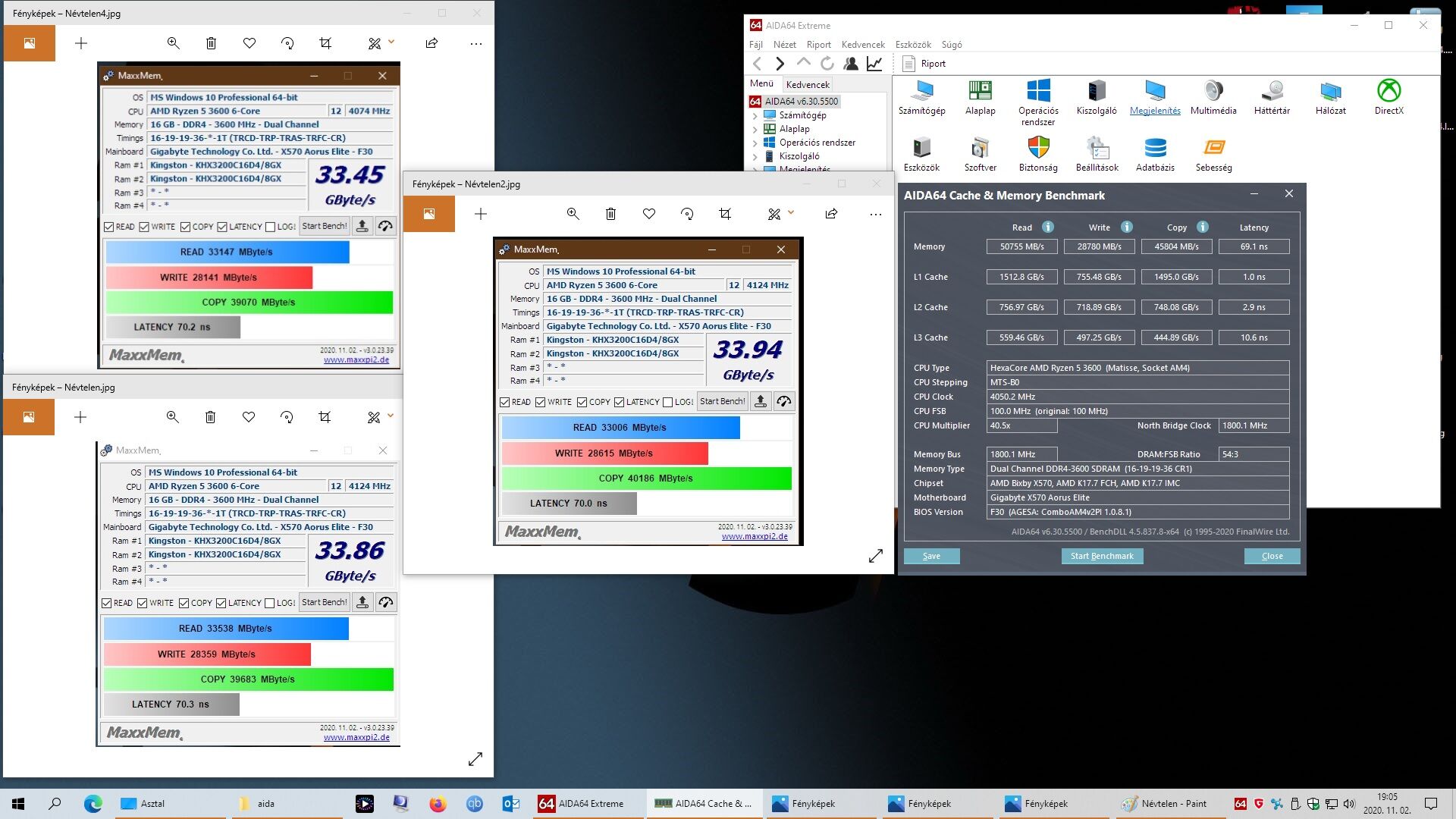Click Start Bench! in Névtelen2 MaxxMem
Viewport: 1456px width, 819px height.
pos(723,401)
